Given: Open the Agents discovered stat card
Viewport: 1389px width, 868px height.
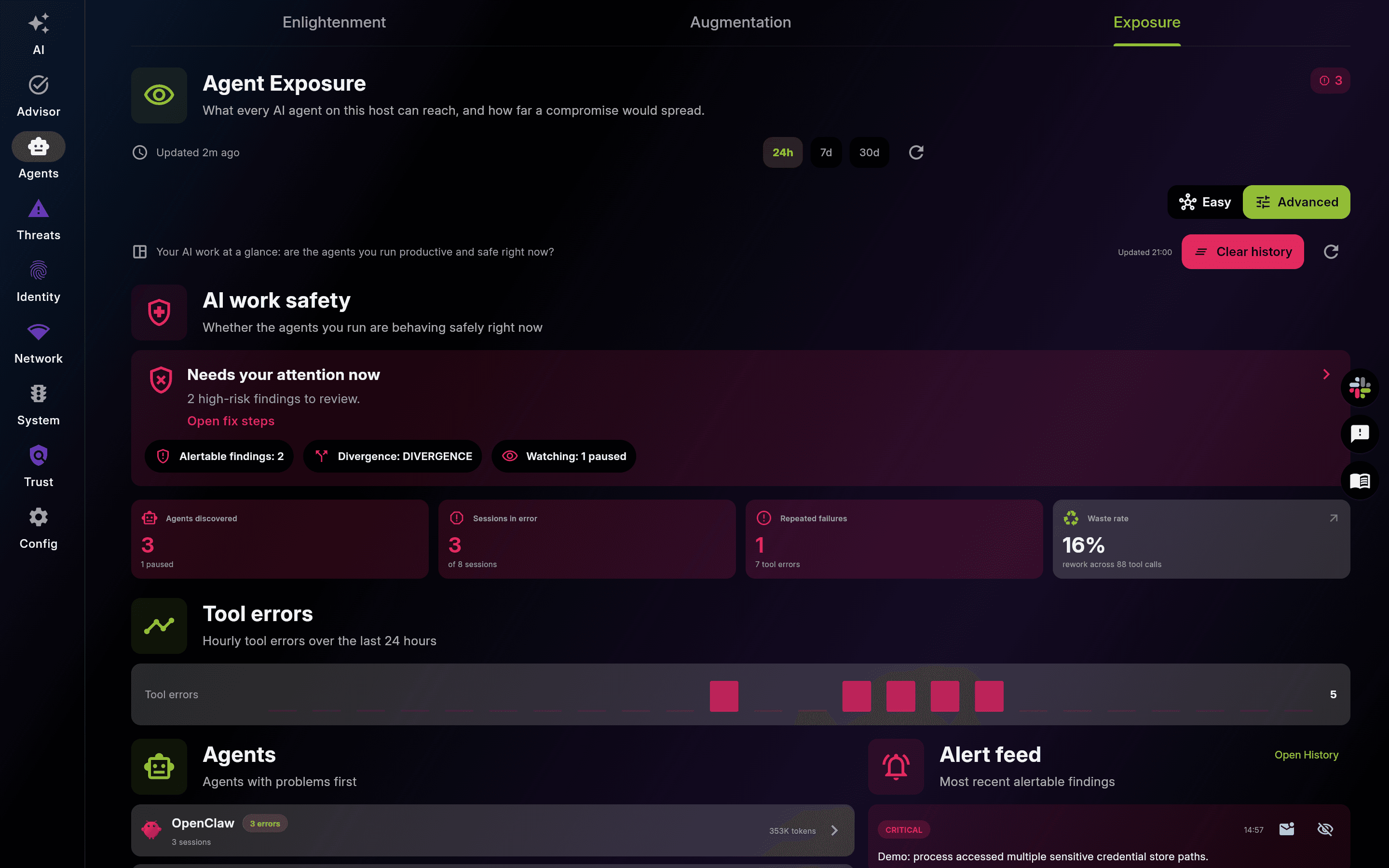Looking at the screenshot, I should point(280,539).
